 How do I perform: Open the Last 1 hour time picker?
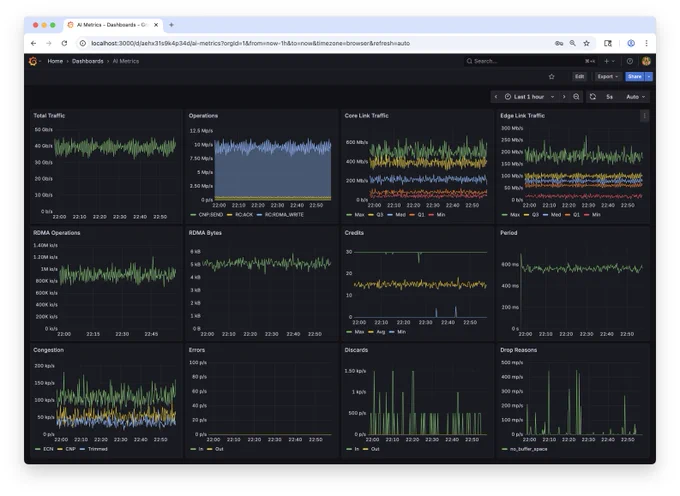click(529, 97)
